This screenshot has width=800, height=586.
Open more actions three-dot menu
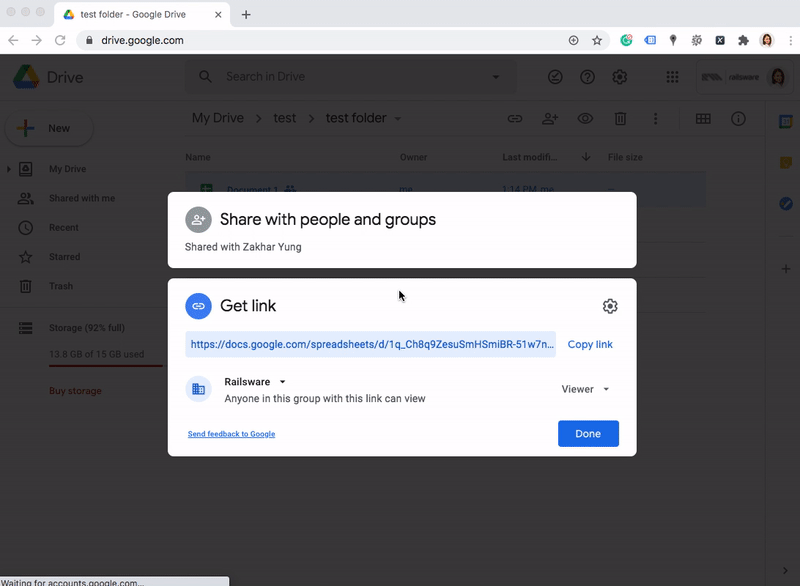656,118
